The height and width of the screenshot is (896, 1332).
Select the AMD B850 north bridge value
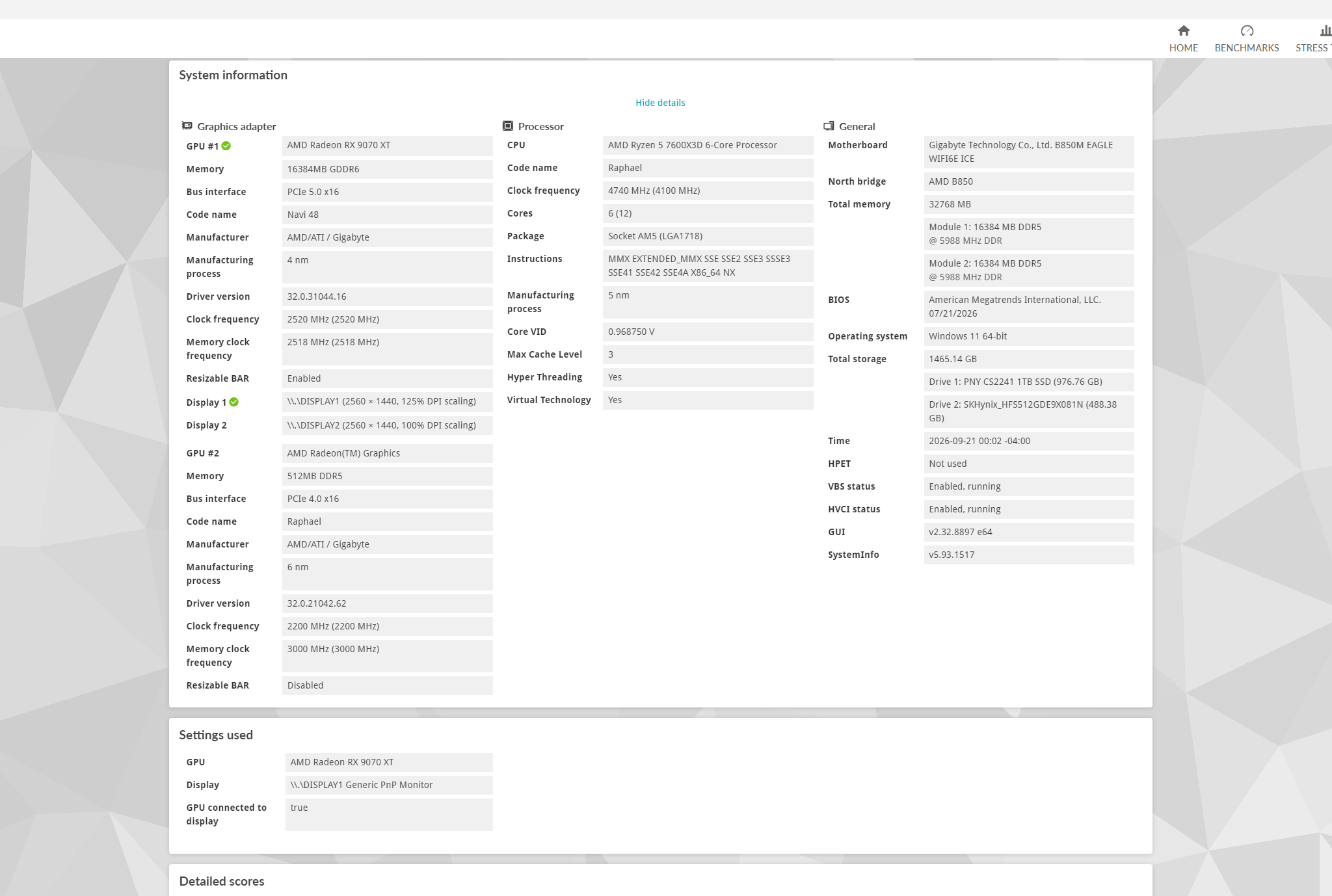(x=1029, y=181)
